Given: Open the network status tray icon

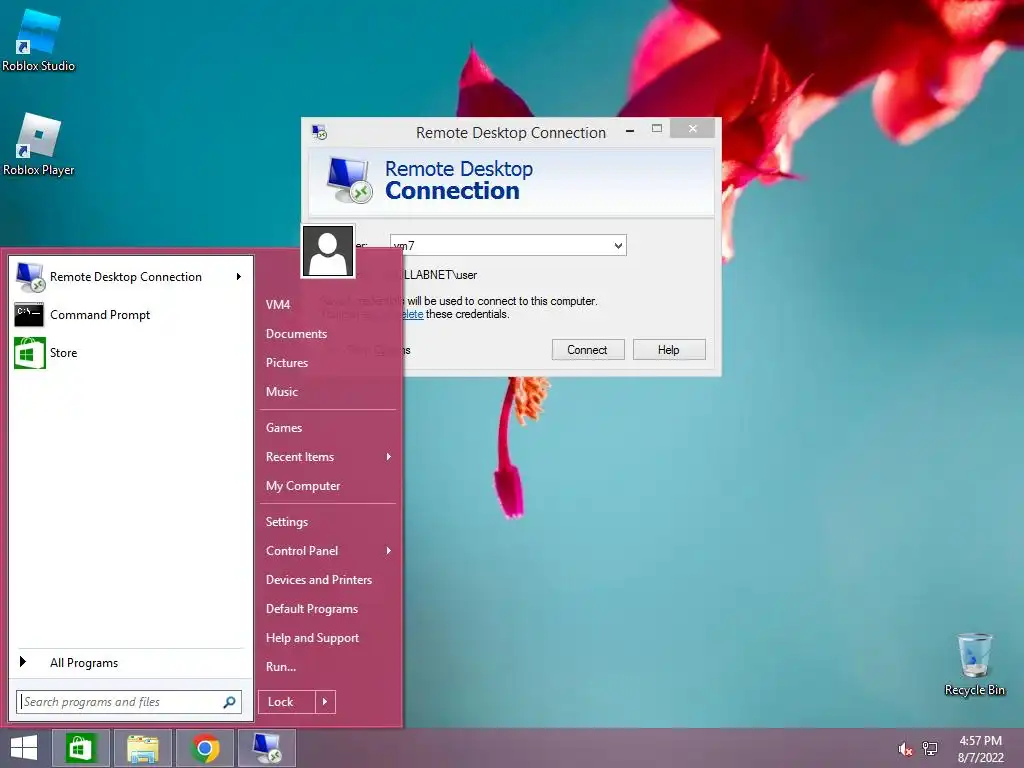Looking at the screenshot, I should point(929,749).
